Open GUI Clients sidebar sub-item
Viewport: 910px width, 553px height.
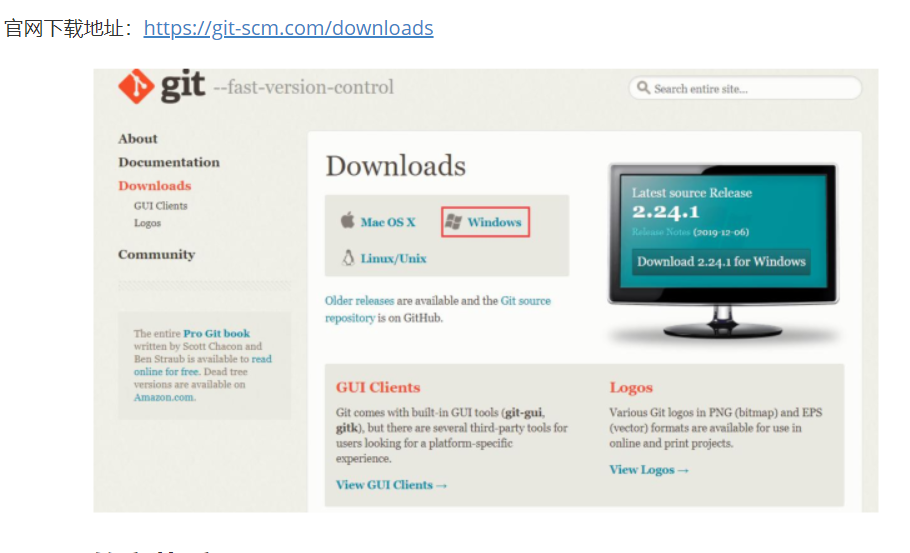point(161,205)
